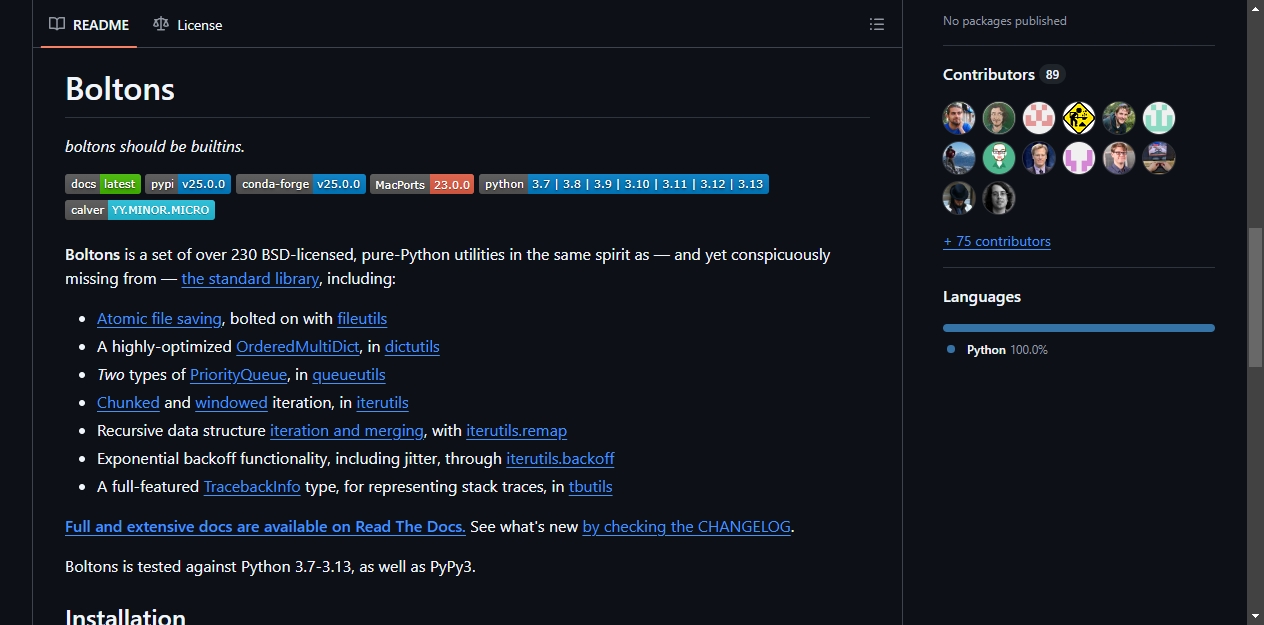
Task: Open the avatar showing hands on keyboard
Action: (x=1159, y=158)
